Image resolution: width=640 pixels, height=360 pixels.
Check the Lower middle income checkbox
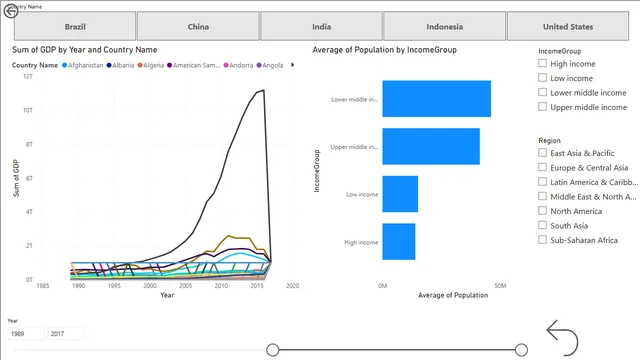click(542, 92)
